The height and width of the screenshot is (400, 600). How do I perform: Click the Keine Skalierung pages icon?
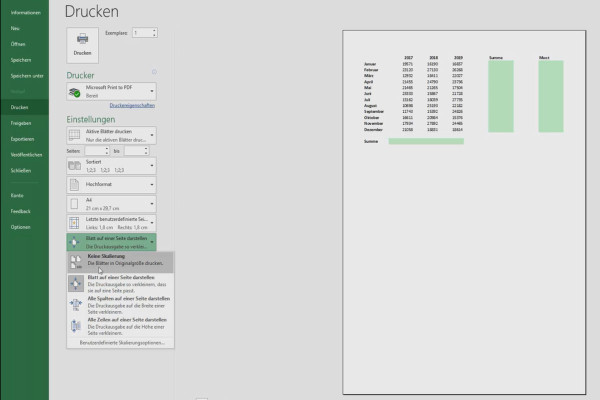(76, 262)
